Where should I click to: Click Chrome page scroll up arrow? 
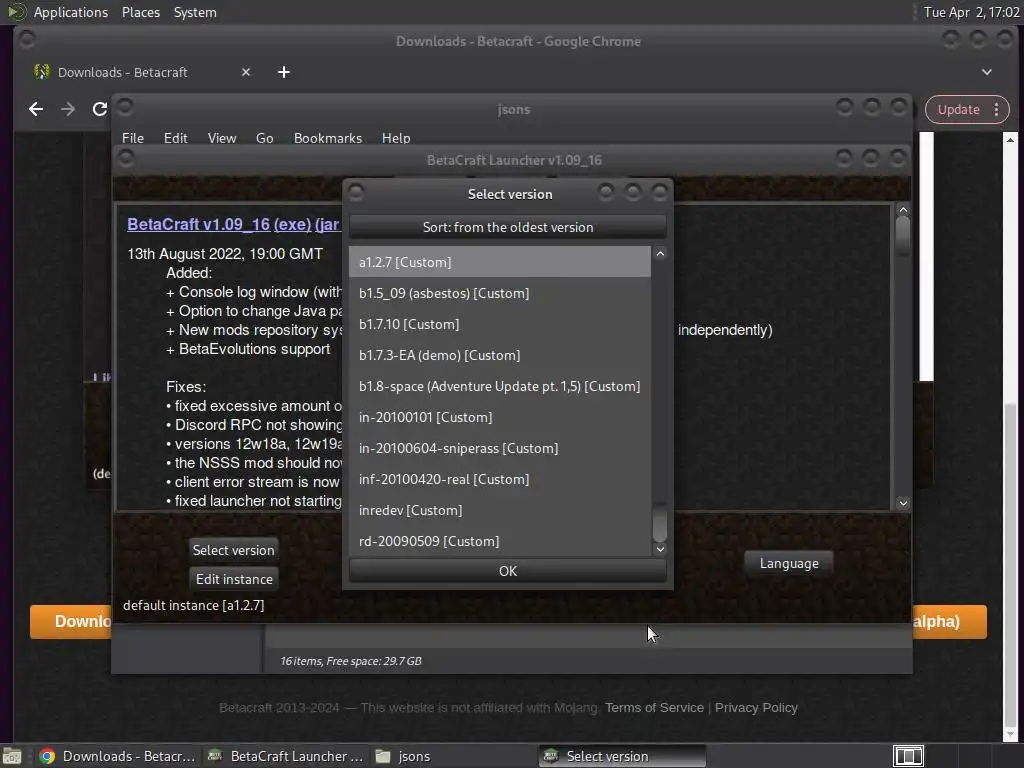pos(1010,140)
